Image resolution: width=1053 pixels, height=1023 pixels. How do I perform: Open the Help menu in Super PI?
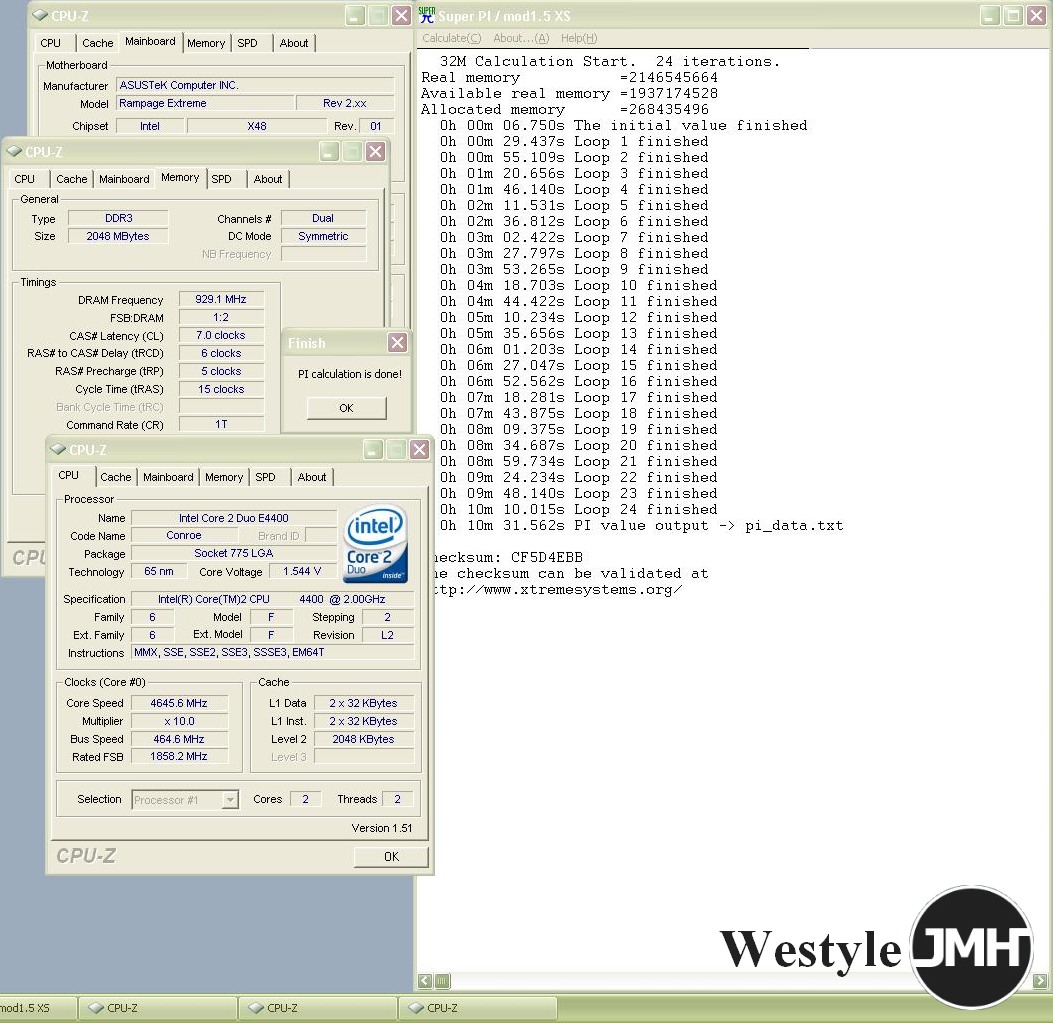(579, 38)
